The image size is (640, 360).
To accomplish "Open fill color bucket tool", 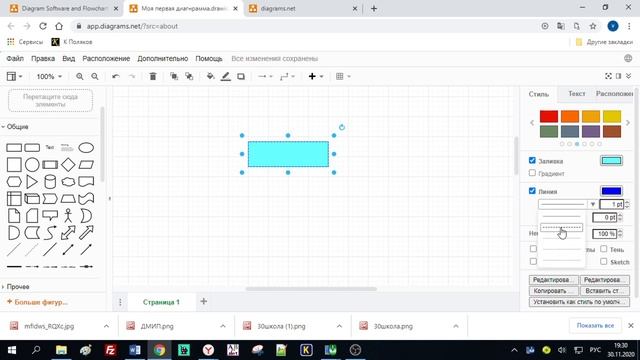I will pos(210,76).
